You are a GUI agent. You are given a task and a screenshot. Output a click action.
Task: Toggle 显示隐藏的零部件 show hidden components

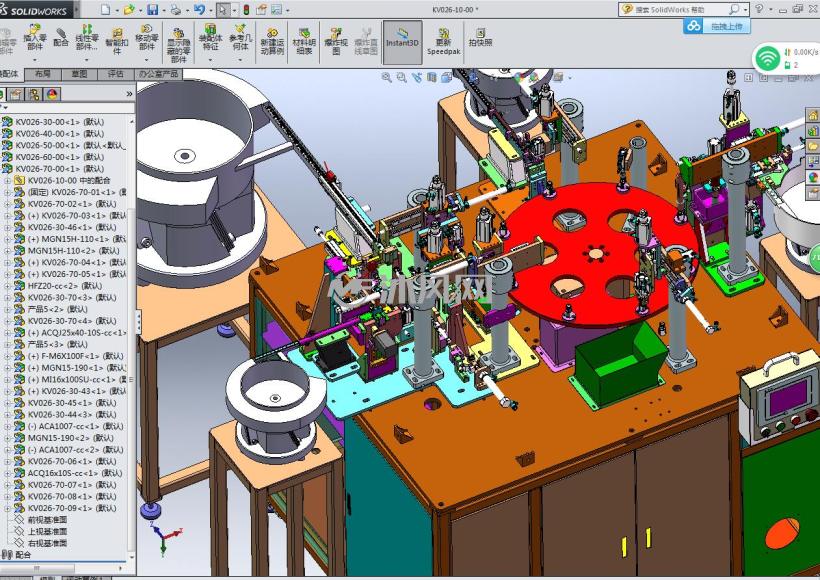tap(178, 45)
